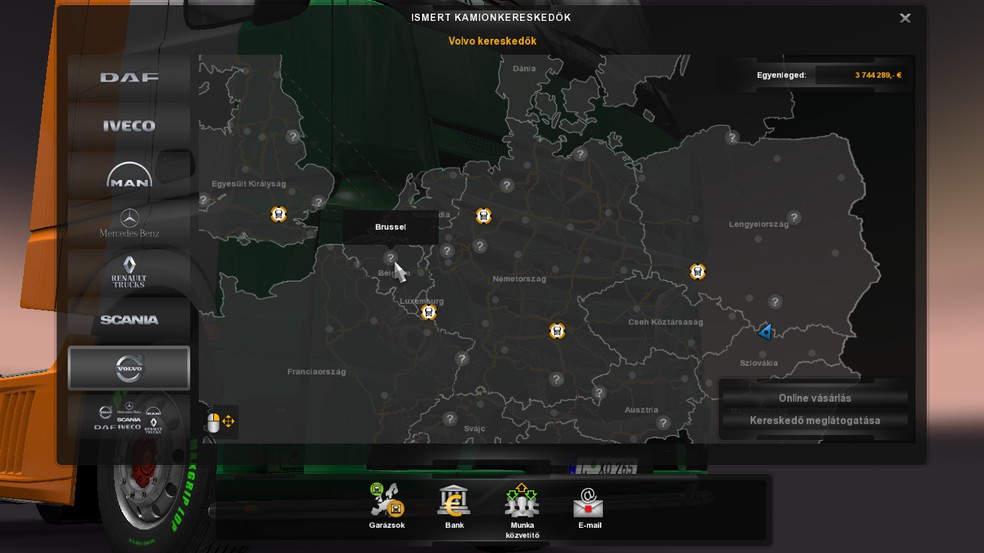Select the DAF brand tab
Image resolution: width=984 pixels, height=553 pixels.
pyautogui.click(x=129, y=78)
